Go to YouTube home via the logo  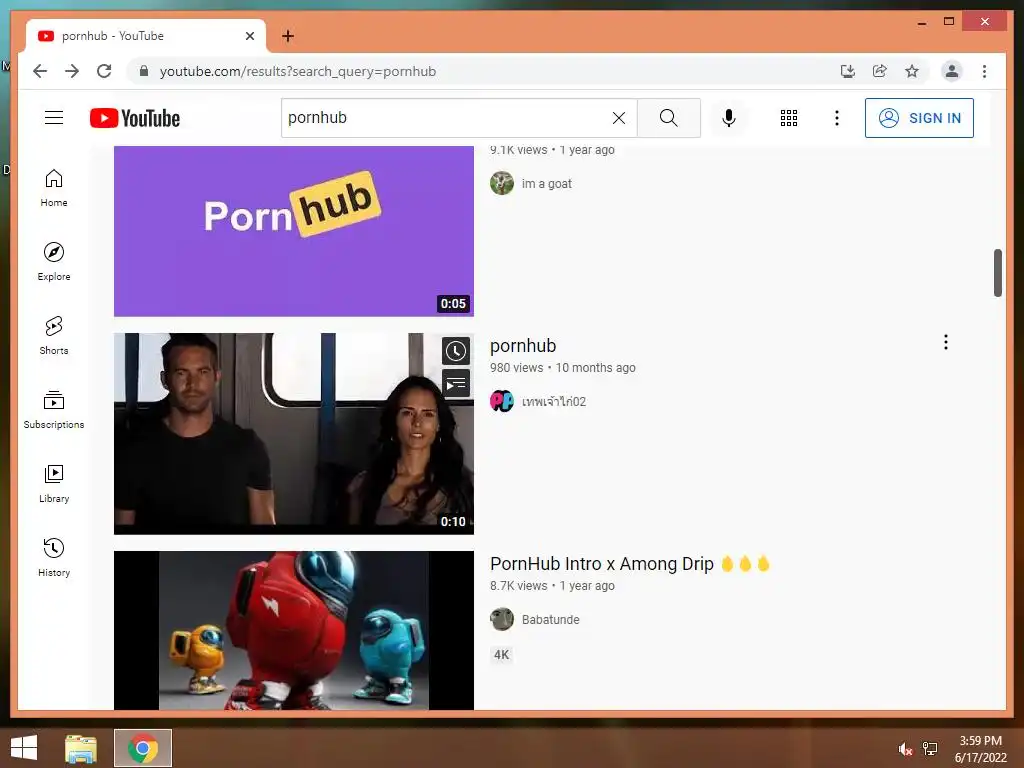(x=135, y=118)
